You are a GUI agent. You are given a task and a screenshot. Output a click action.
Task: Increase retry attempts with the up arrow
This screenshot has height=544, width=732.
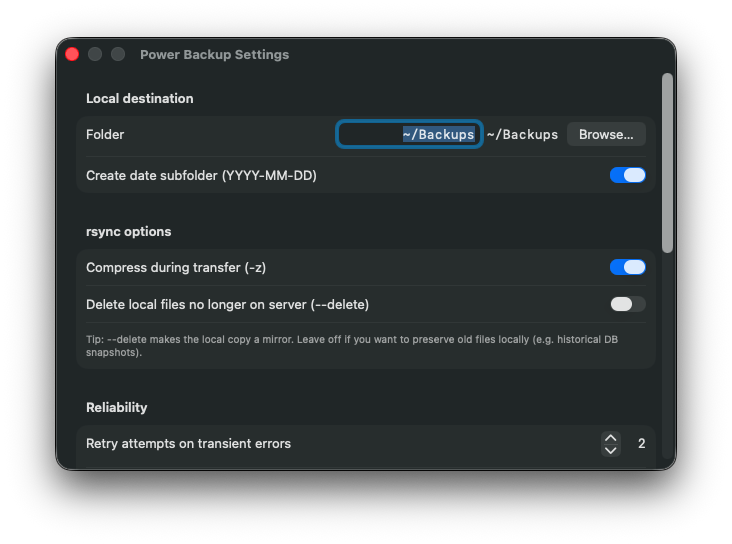tap(611, 437)
